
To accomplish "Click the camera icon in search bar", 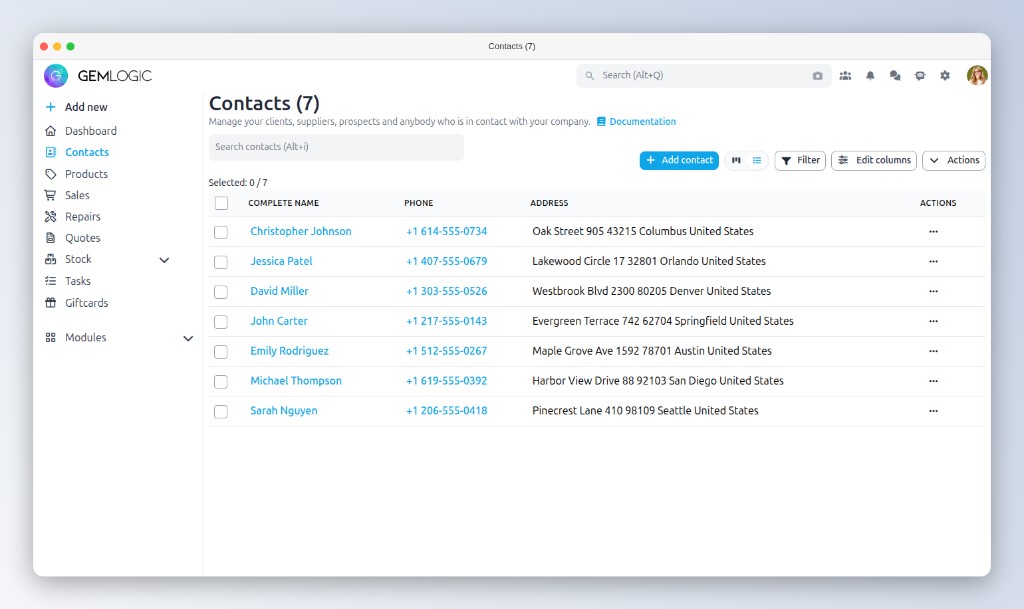I will 817,76.
